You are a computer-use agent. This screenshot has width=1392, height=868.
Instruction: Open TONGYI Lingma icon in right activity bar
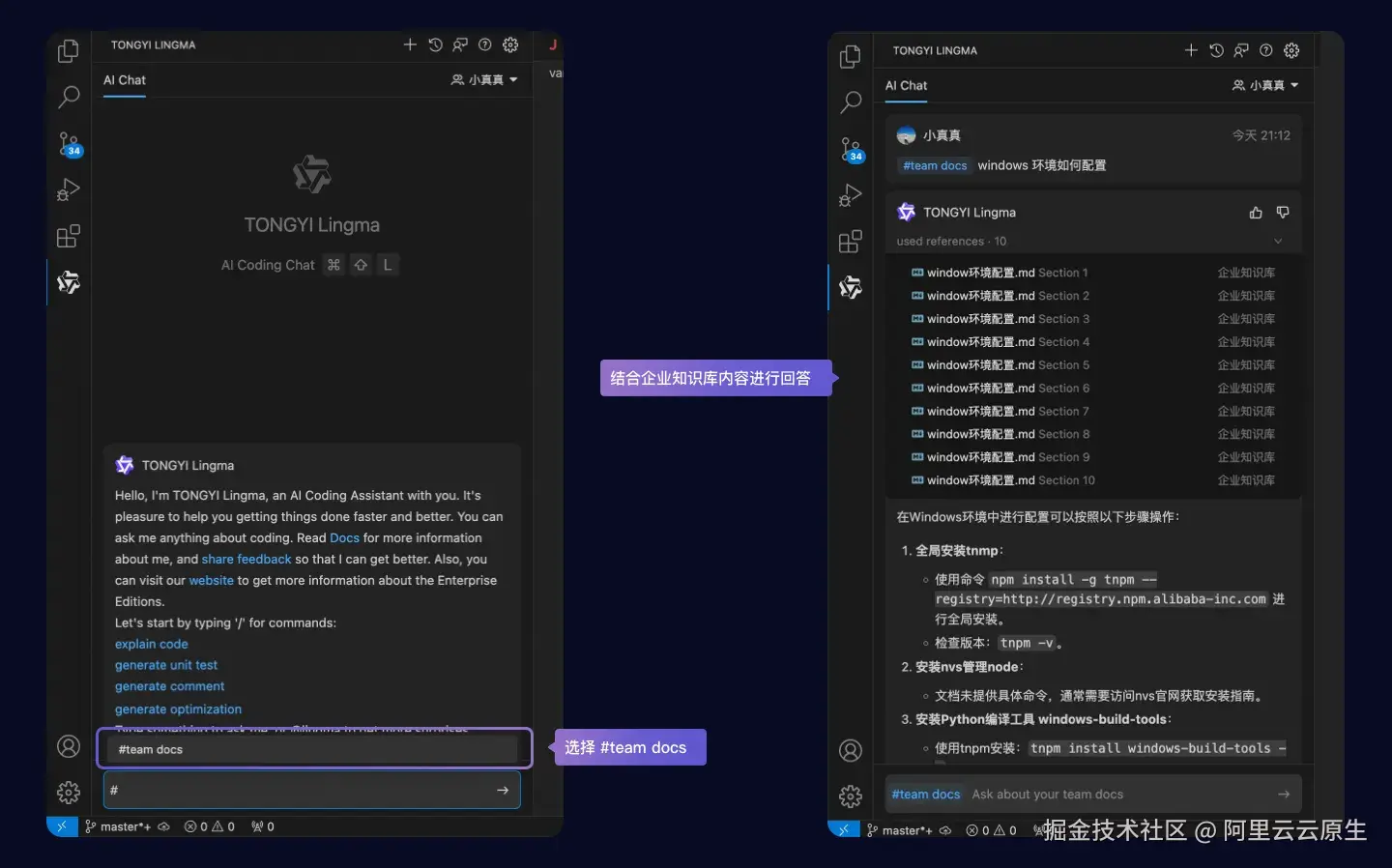[851, 287]
